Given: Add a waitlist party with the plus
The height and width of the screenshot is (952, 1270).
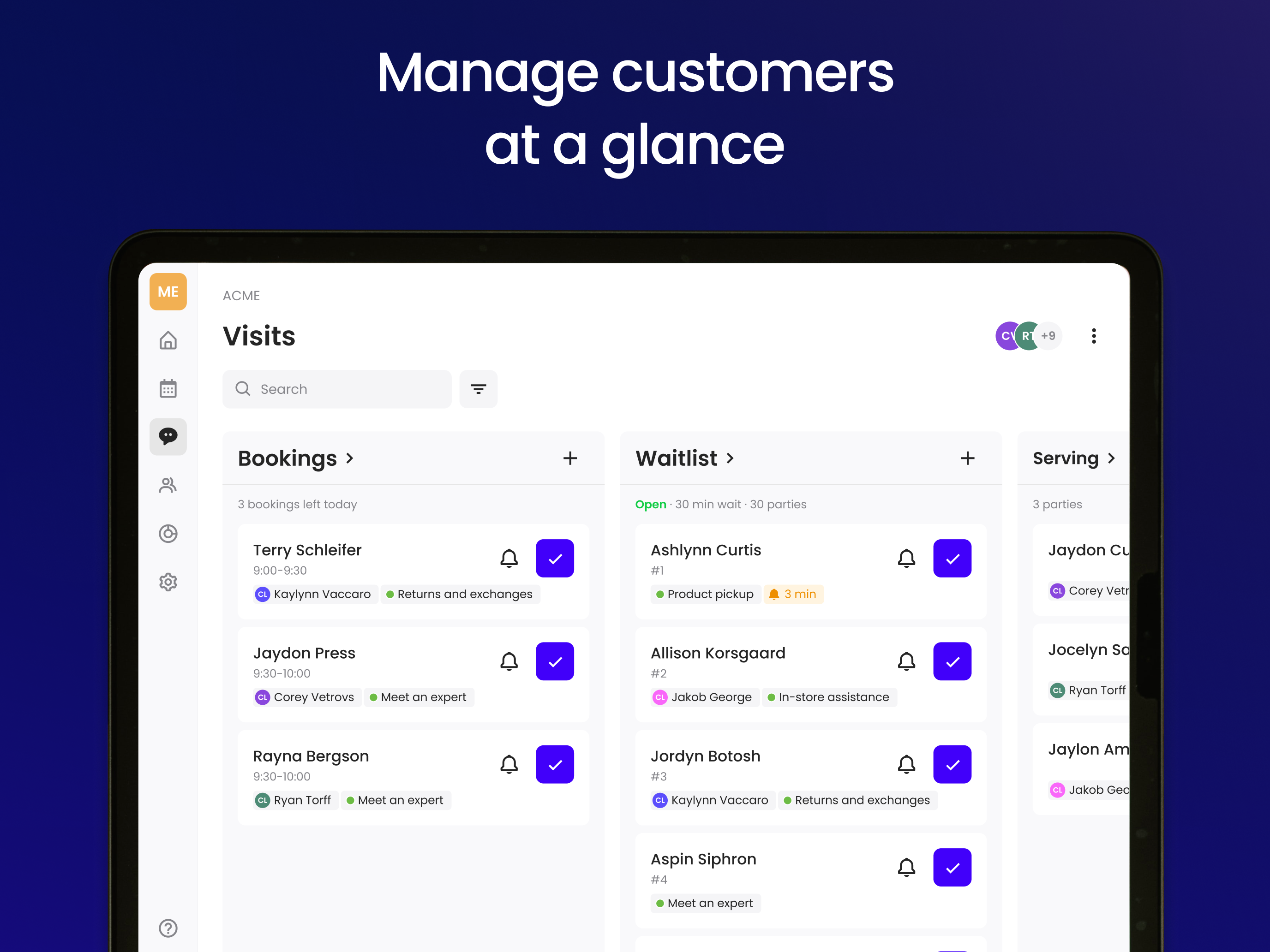Looking at the screenshot, I should click(x=967, y=458).
